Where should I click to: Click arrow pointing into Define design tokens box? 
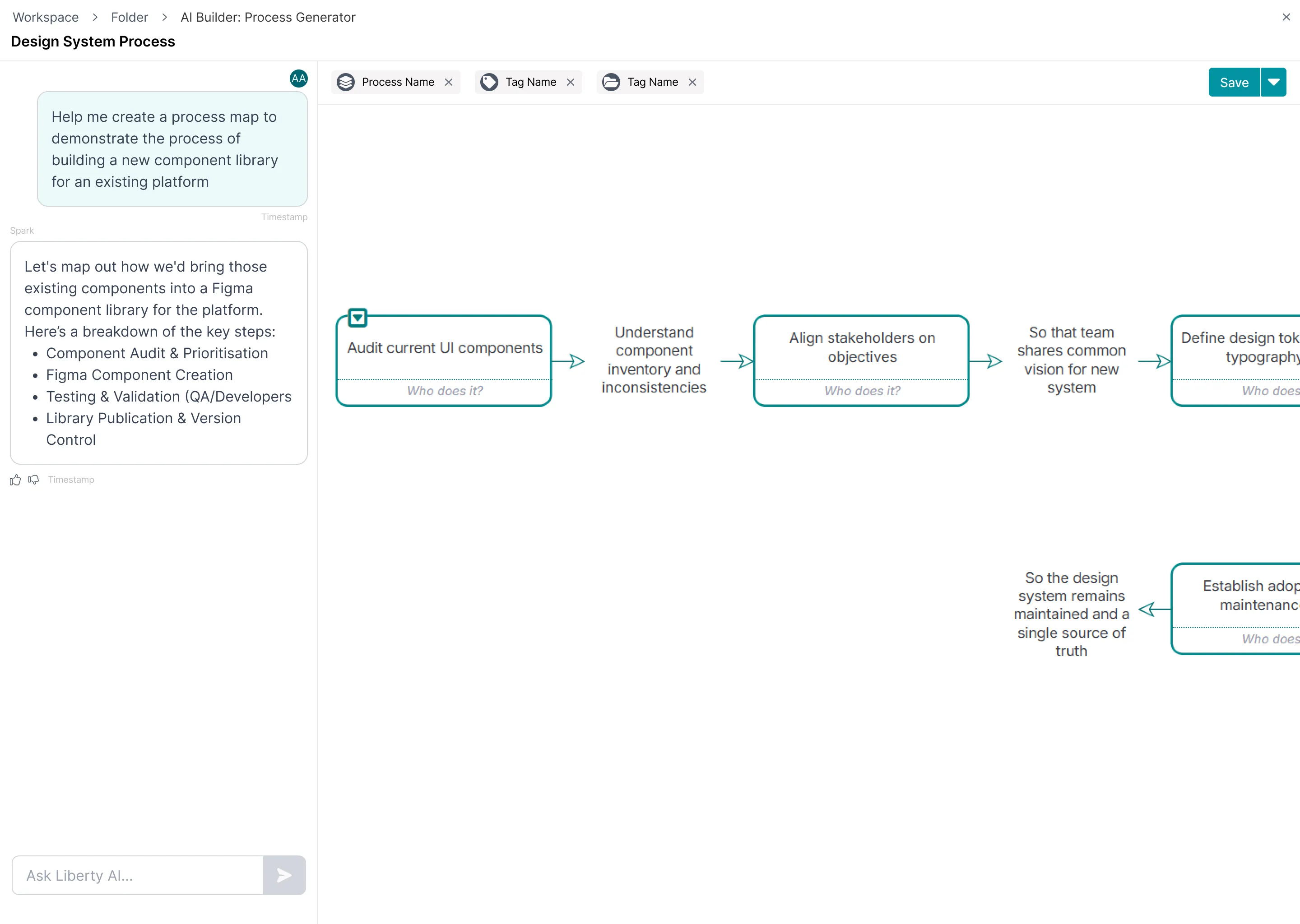[x=1154, y=361]
